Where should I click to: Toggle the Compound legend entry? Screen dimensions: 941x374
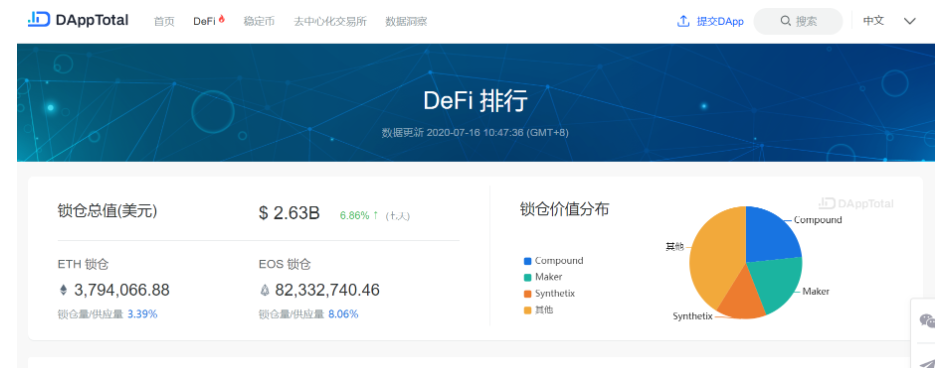tap(553, 261)
